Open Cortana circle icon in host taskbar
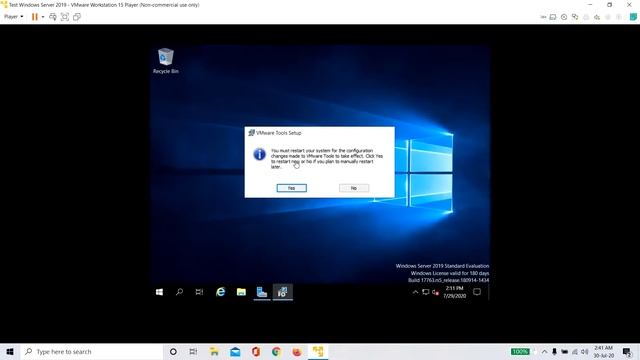Screen dimensions: 640x360 (173, 351)
